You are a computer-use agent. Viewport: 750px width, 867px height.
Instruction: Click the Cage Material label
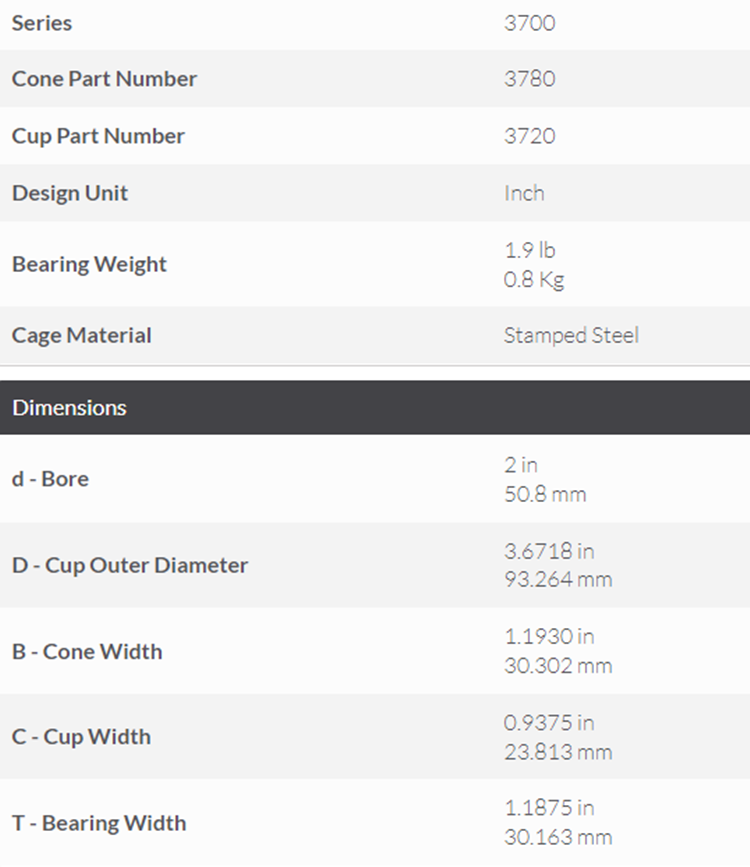[x=82, y=335]
